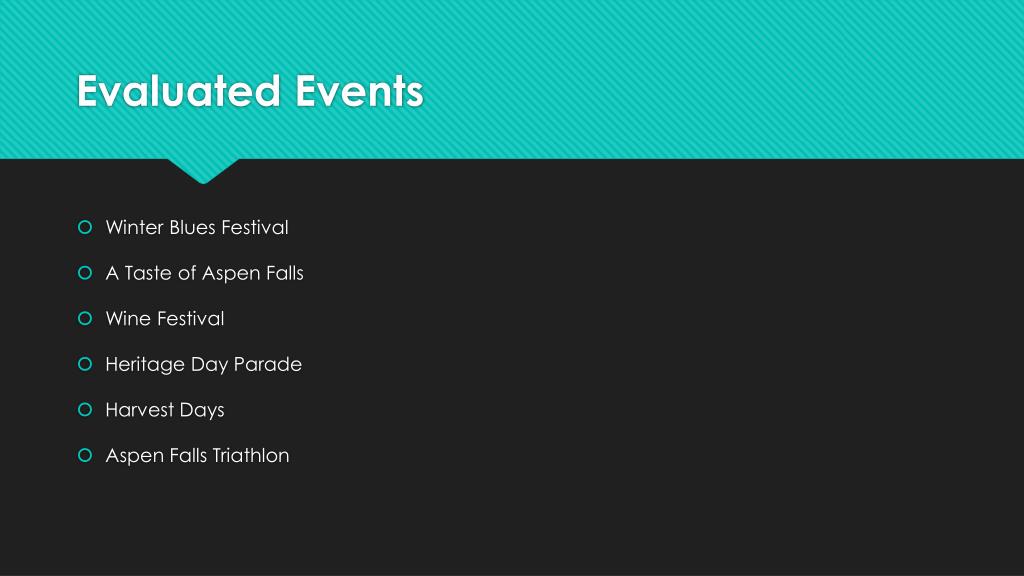Screen dimensions: 1024x576
Task: Click the circle bullet beside Wine Festival
Action: (x=85, y=319)
